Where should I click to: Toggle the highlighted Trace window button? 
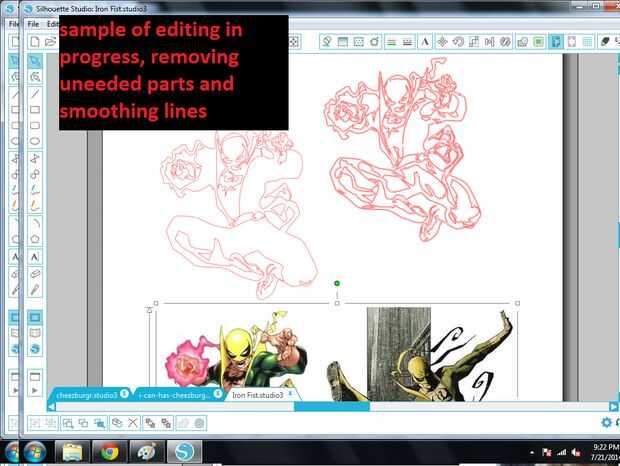pyautogui.click(x=556, y=42)
